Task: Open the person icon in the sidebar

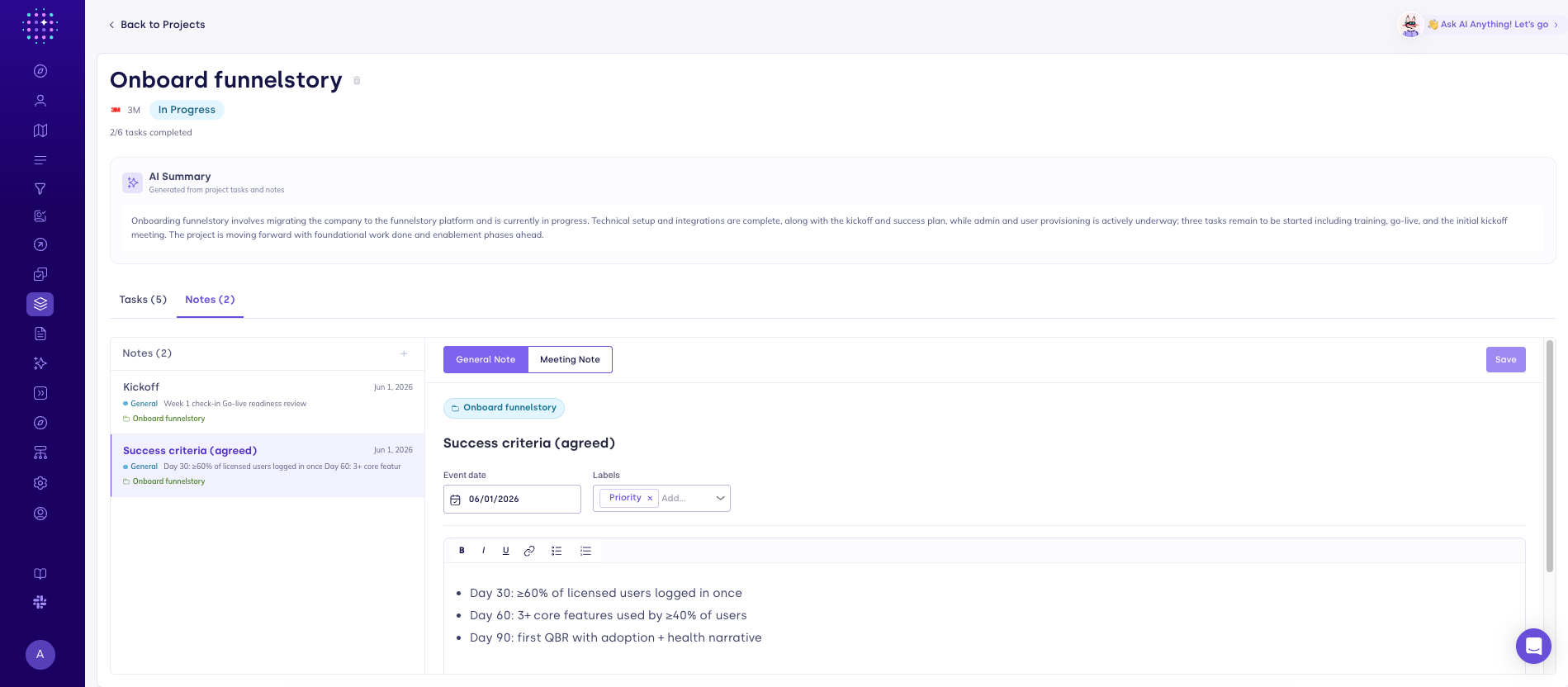Action: (x=40, y=101)
